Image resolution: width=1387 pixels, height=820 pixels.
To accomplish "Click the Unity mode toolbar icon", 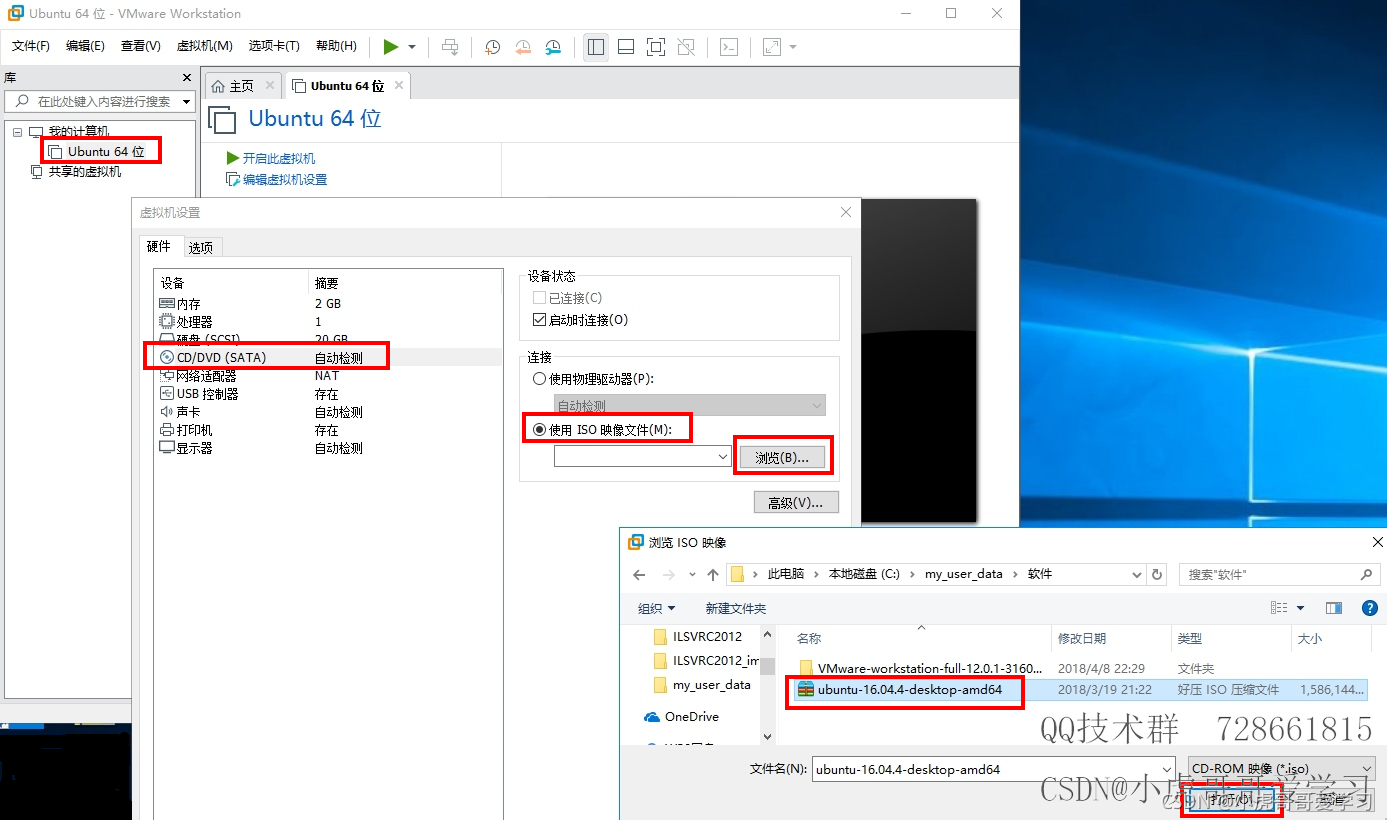I will (x=686, y=46).
